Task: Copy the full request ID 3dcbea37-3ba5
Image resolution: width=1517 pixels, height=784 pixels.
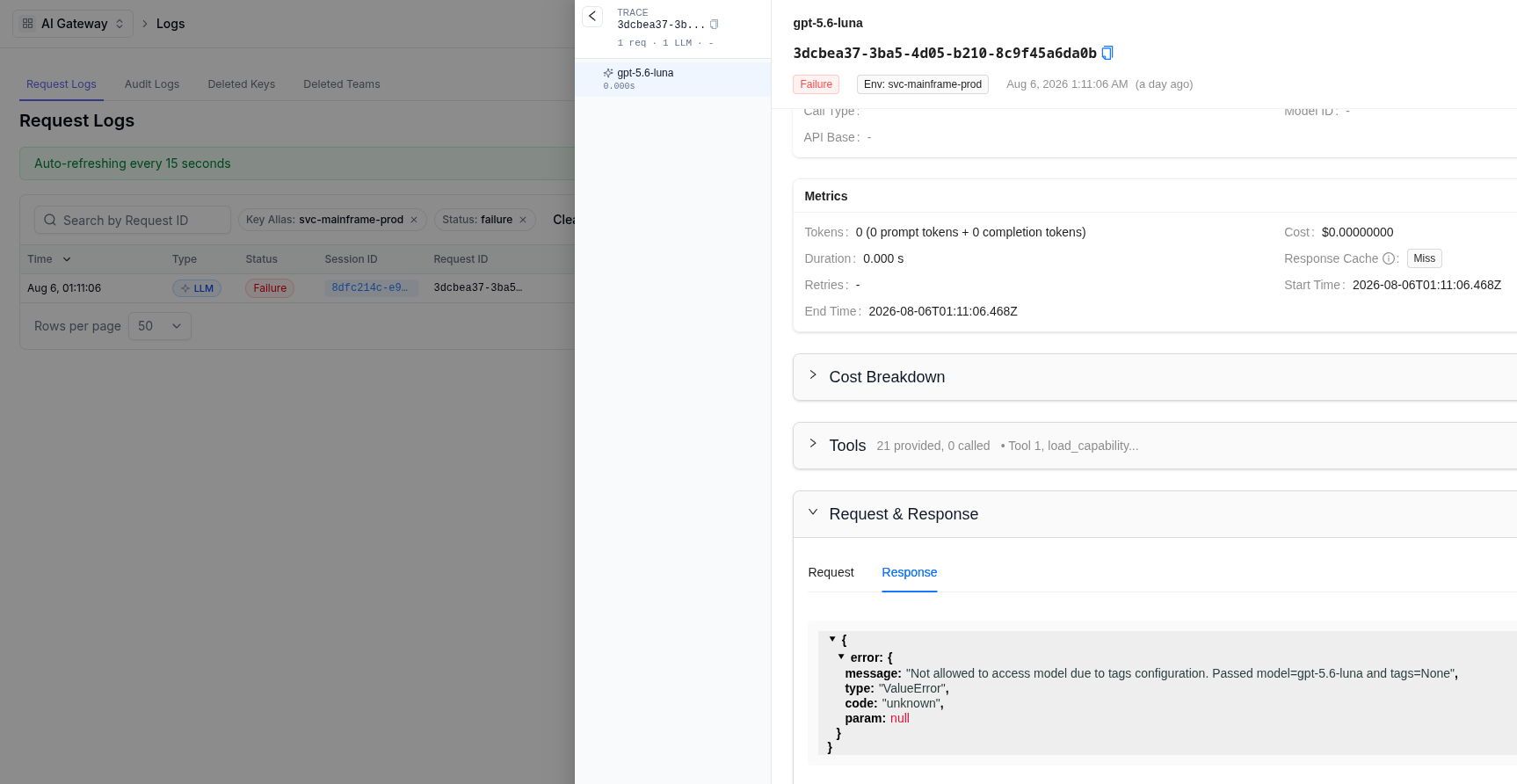Action: [1107, 53]
